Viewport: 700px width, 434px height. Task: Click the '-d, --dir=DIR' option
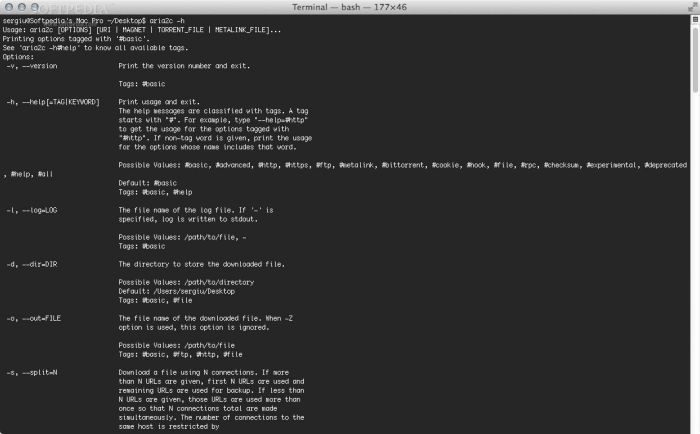pyautogui.click(x=32, y=264)
